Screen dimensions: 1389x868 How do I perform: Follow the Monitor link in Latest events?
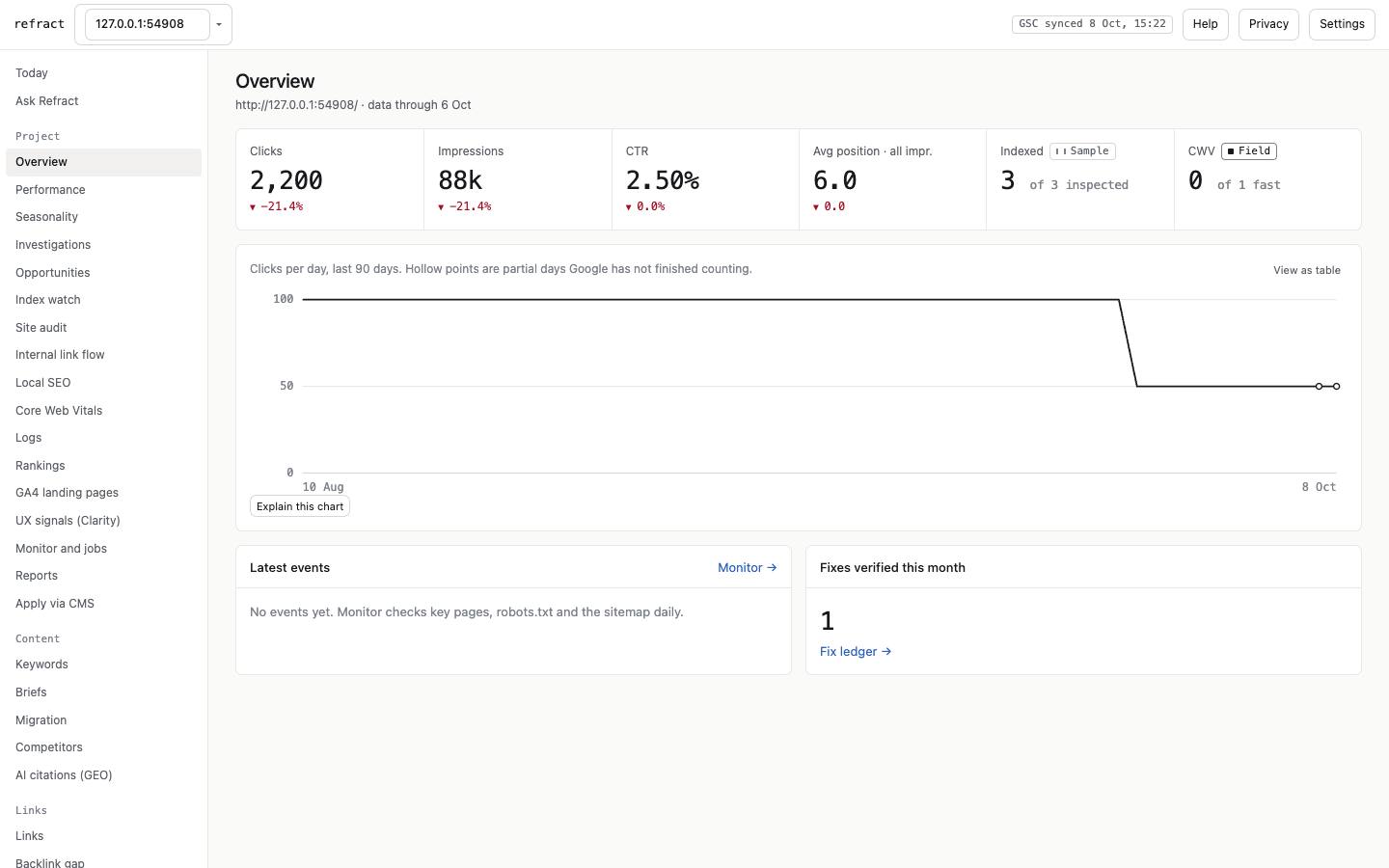[x=748, y=568]
